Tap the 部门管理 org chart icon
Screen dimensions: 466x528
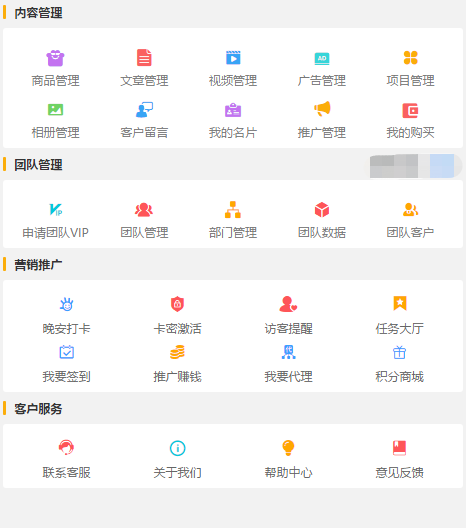233,209
